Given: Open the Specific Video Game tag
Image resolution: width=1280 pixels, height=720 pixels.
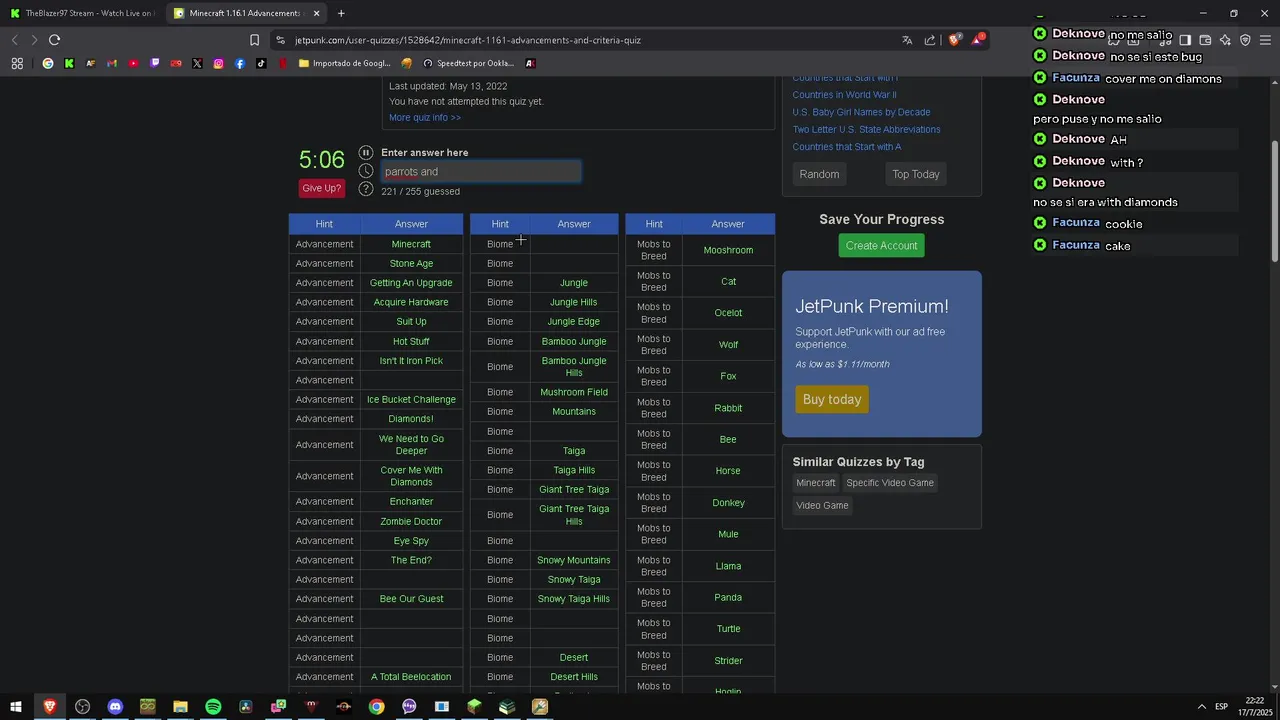Looking at the screenshot, I should click(x=890, y=483).
